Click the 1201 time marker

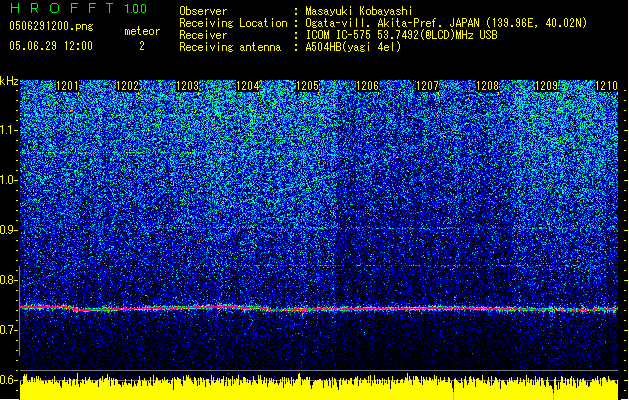[x=67, y=86]
